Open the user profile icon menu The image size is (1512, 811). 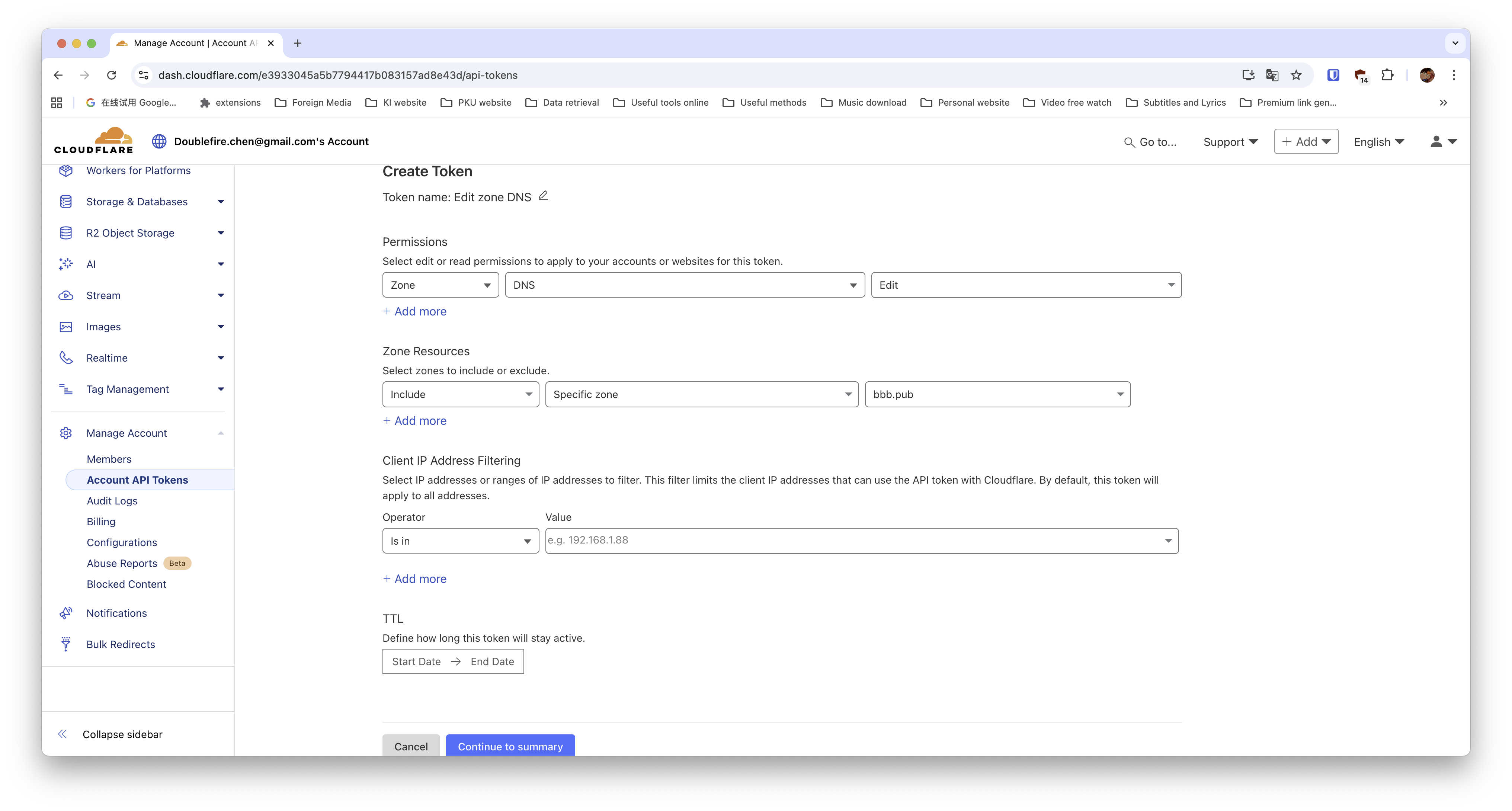click(1443, 141)
